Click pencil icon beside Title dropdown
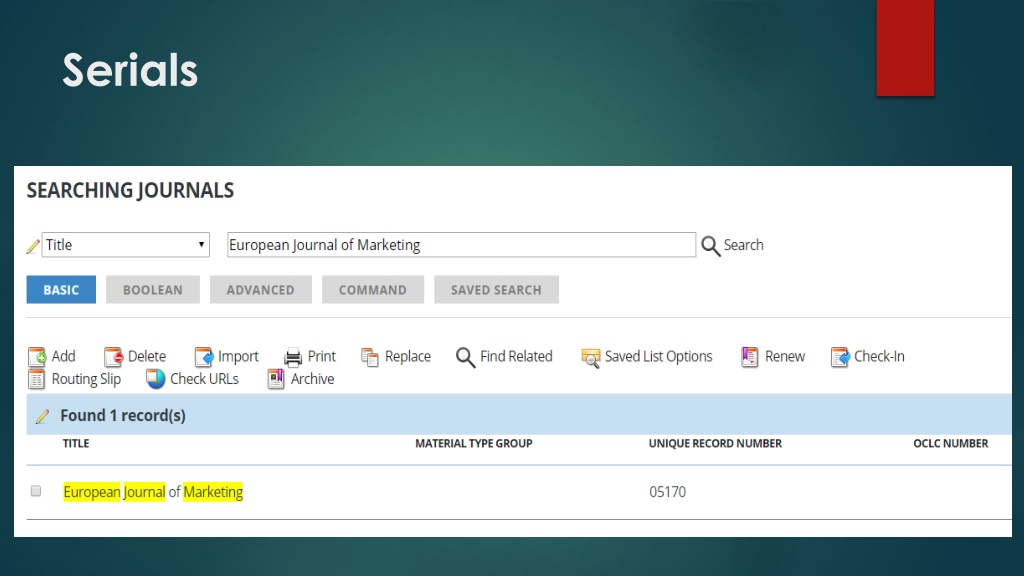 (33, 246)
